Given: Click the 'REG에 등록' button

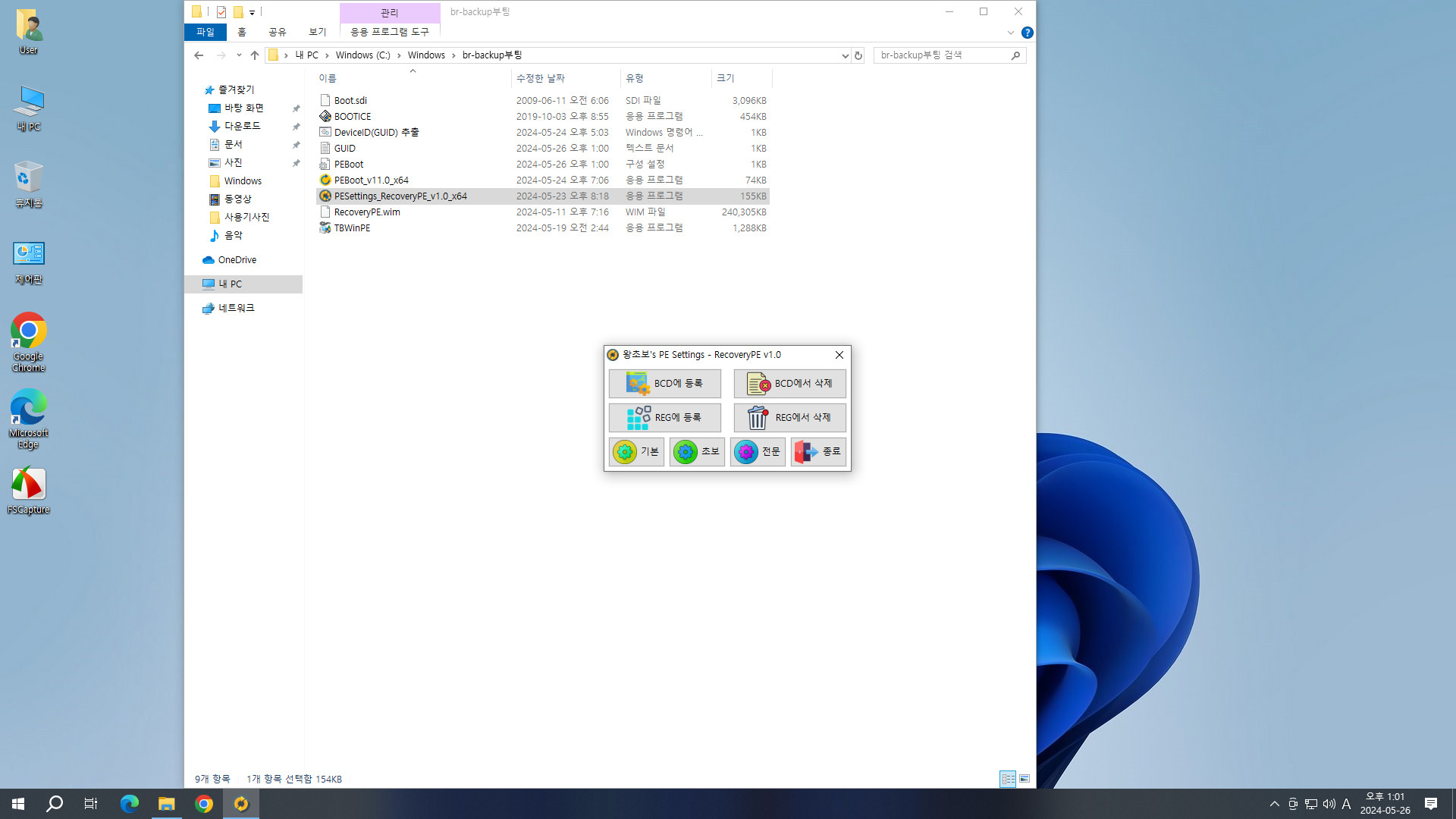Looking at the screenshot, I should click(664, 418).
